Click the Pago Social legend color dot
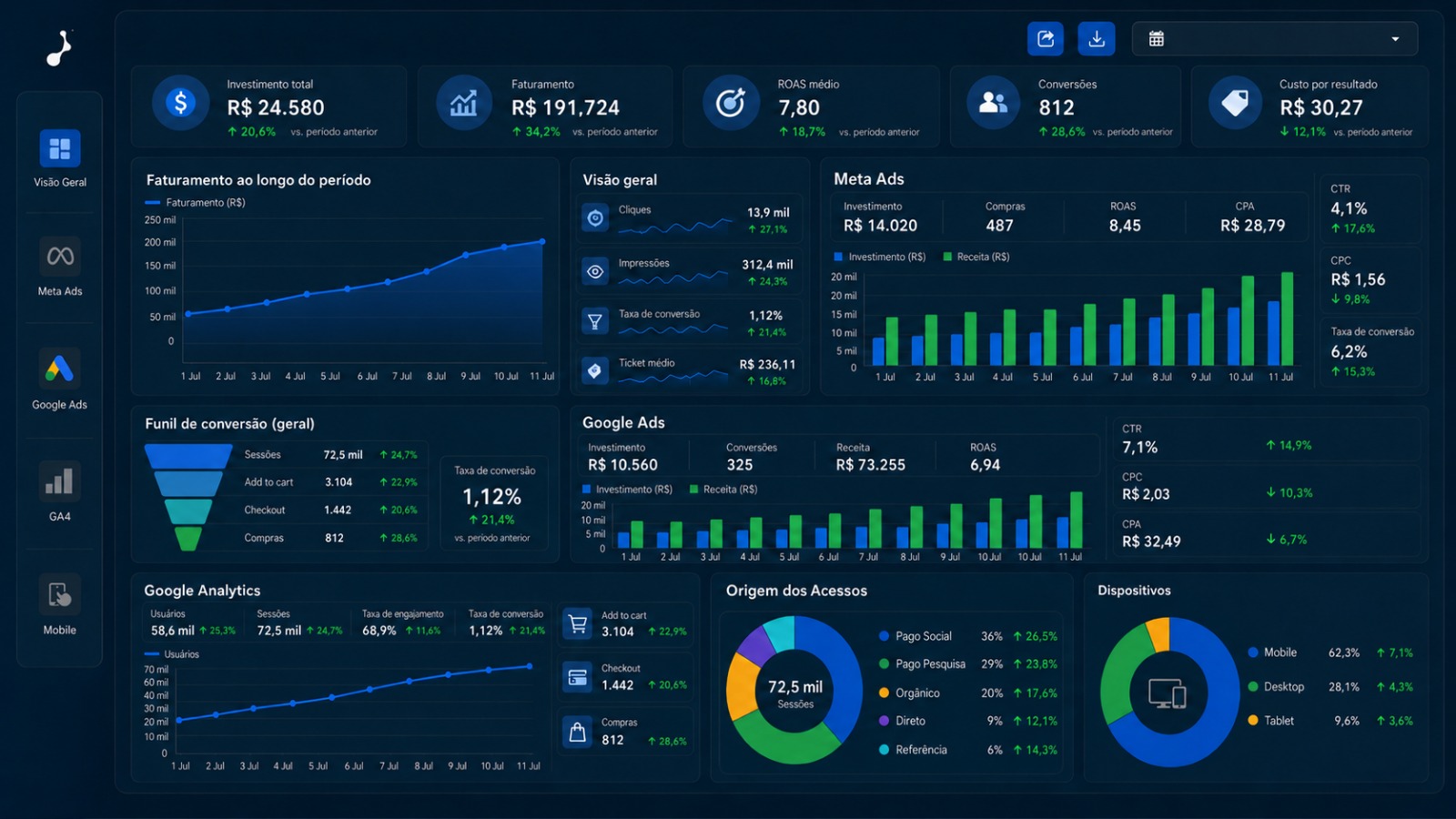The height and width of the screenshot is (819, 1456). [884, 636]
